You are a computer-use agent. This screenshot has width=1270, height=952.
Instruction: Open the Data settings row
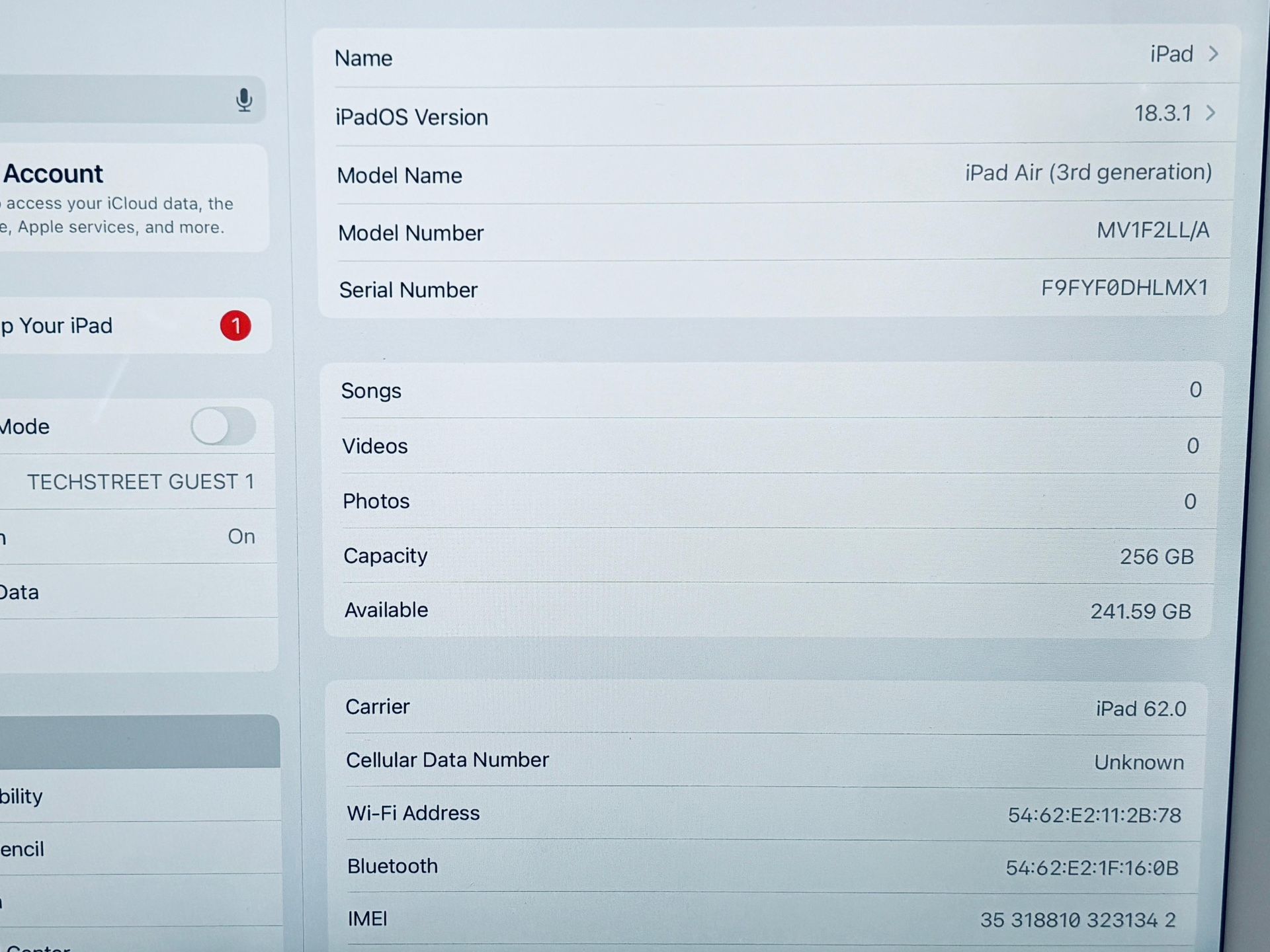coord(138,592)
